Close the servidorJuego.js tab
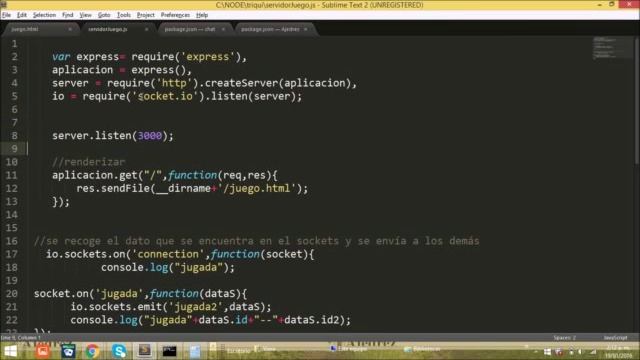 pos(147,29)
